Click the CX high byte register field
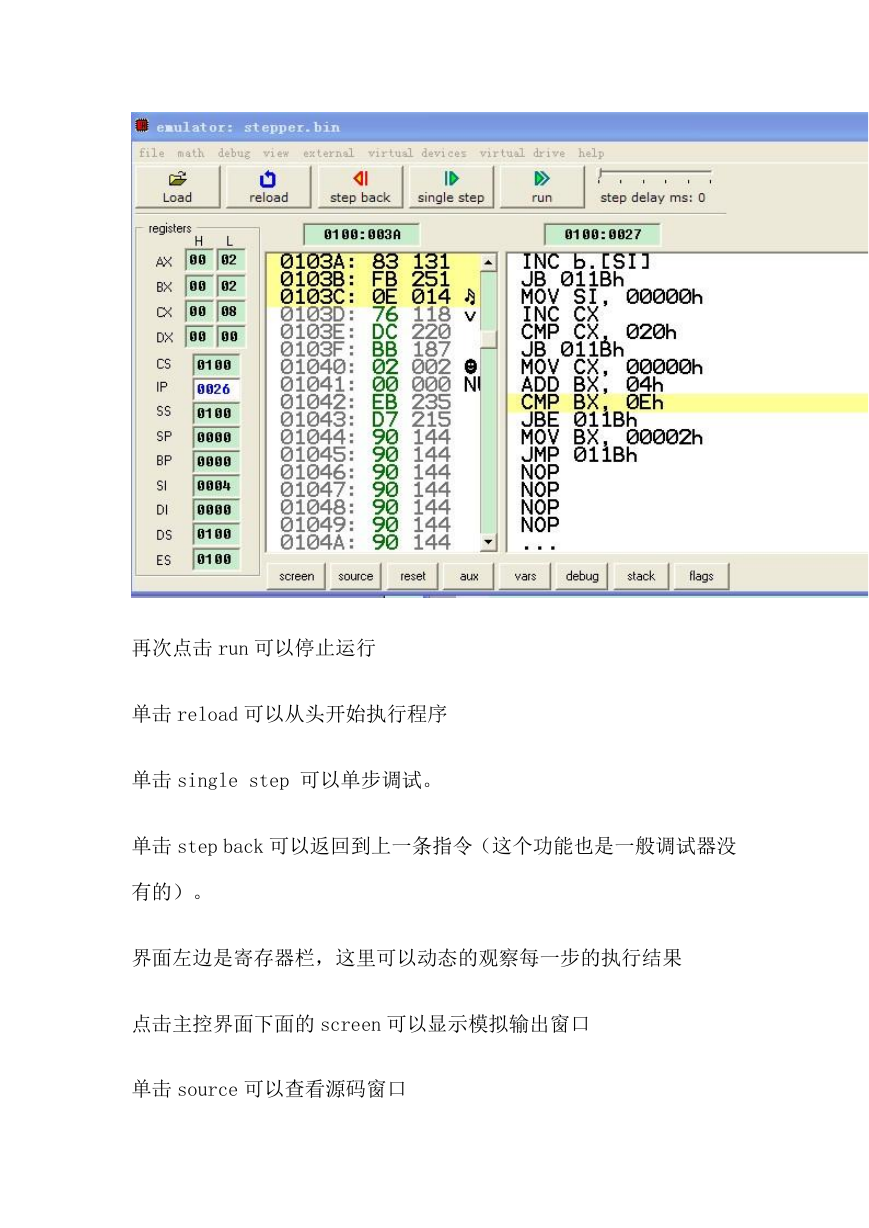Screen dimensions: 869x1228 198,312
